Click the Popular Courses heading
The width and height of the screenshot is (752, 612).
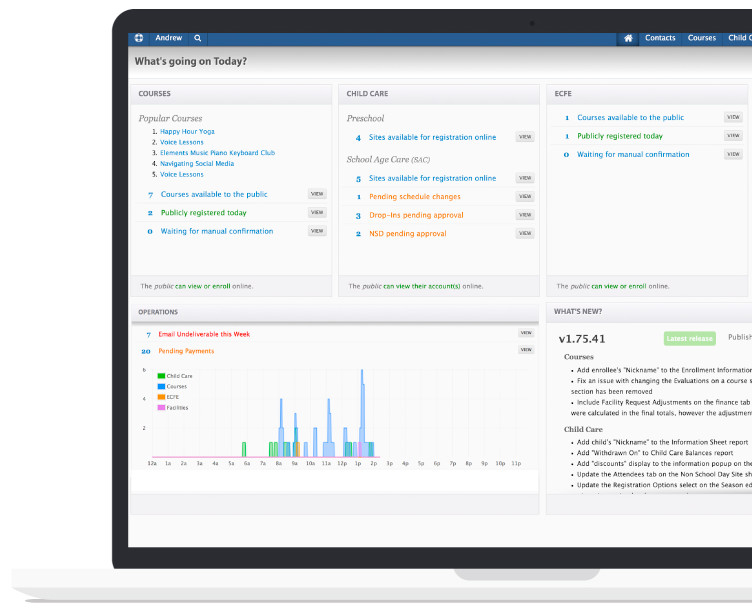pos(170,118)
